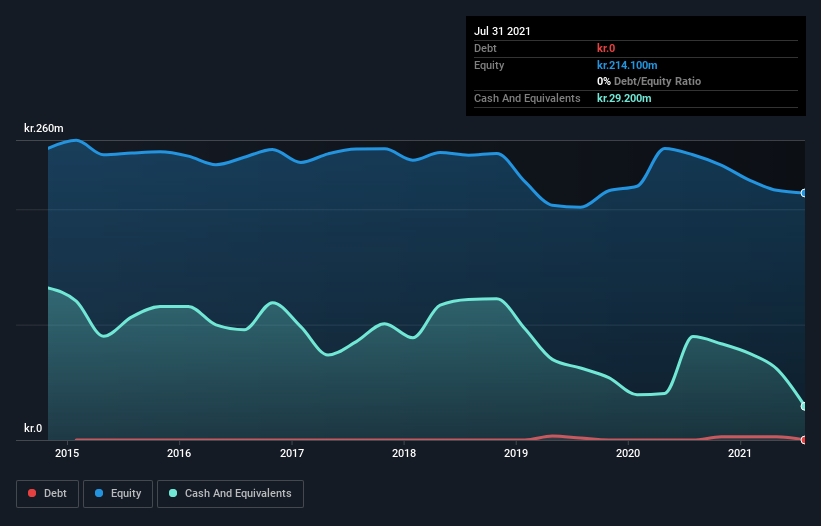
Task: Click Cash And Equivalents label in tooltip
Action: [x=527, y=98]
